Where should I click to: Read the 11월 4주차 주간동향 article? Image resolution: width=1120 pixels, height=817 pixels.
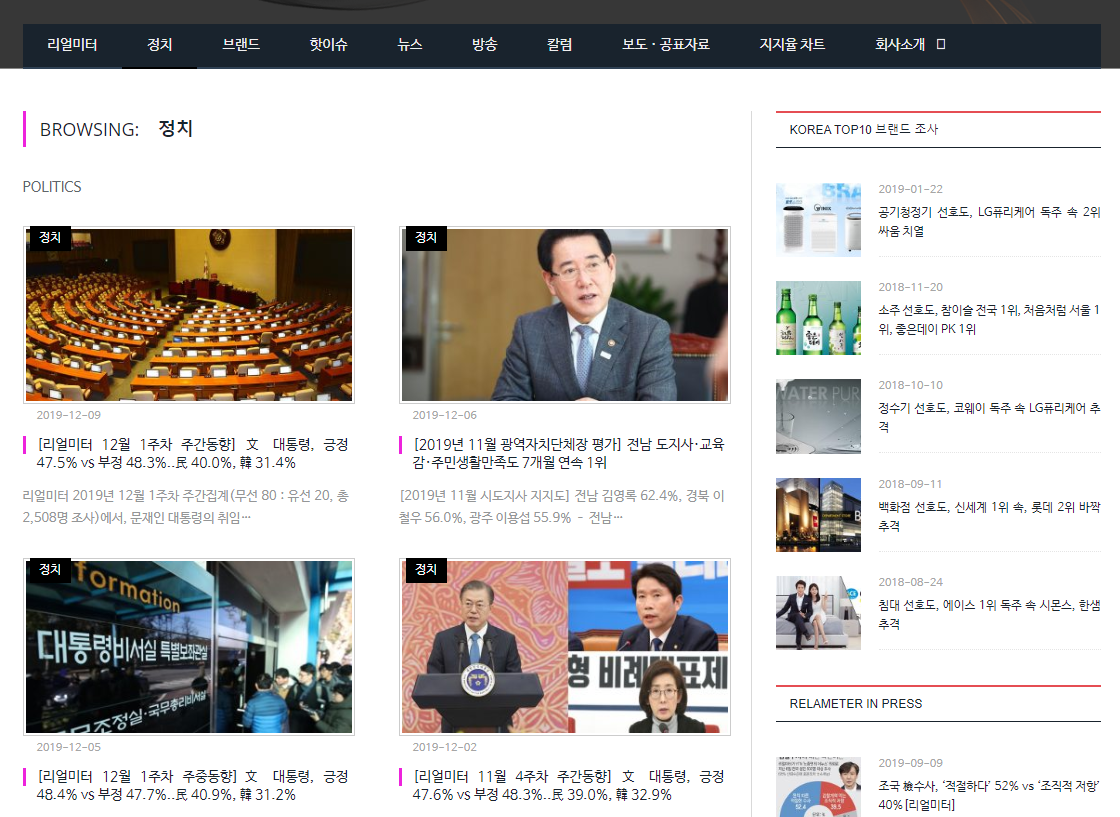(x=568, y=785)
